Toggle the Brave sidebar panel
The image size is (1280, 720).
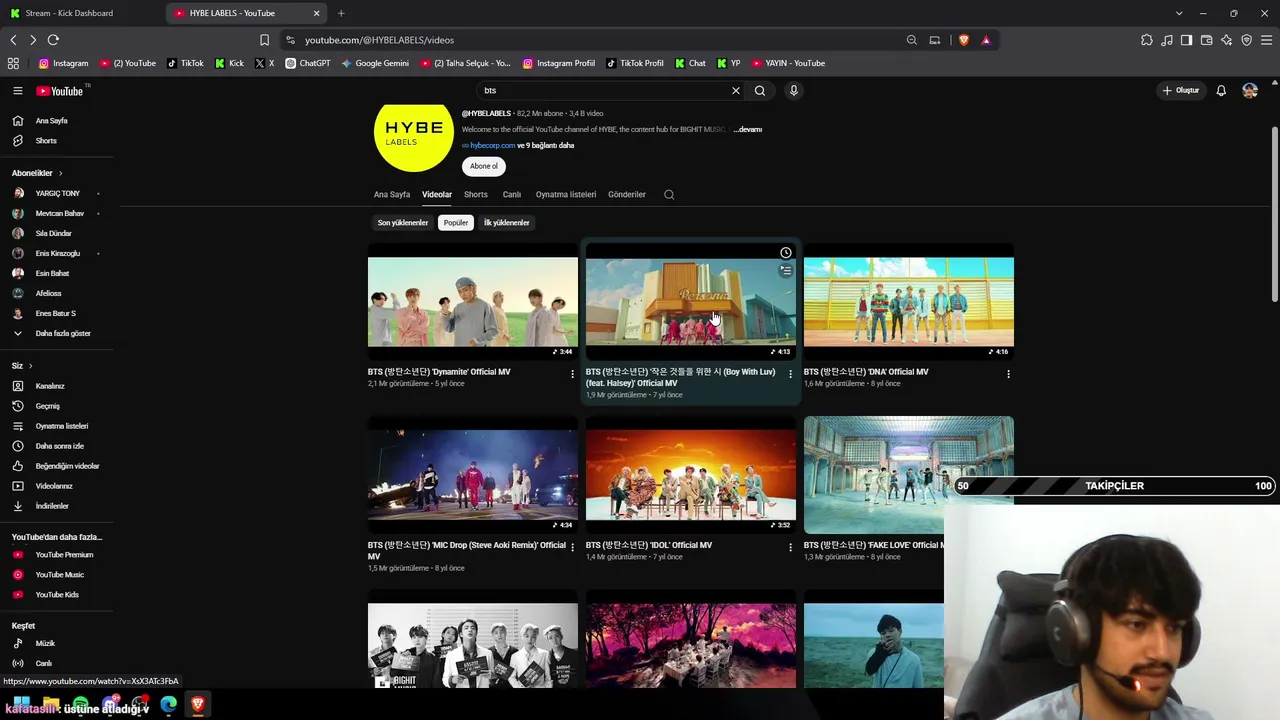(1187, 40)
